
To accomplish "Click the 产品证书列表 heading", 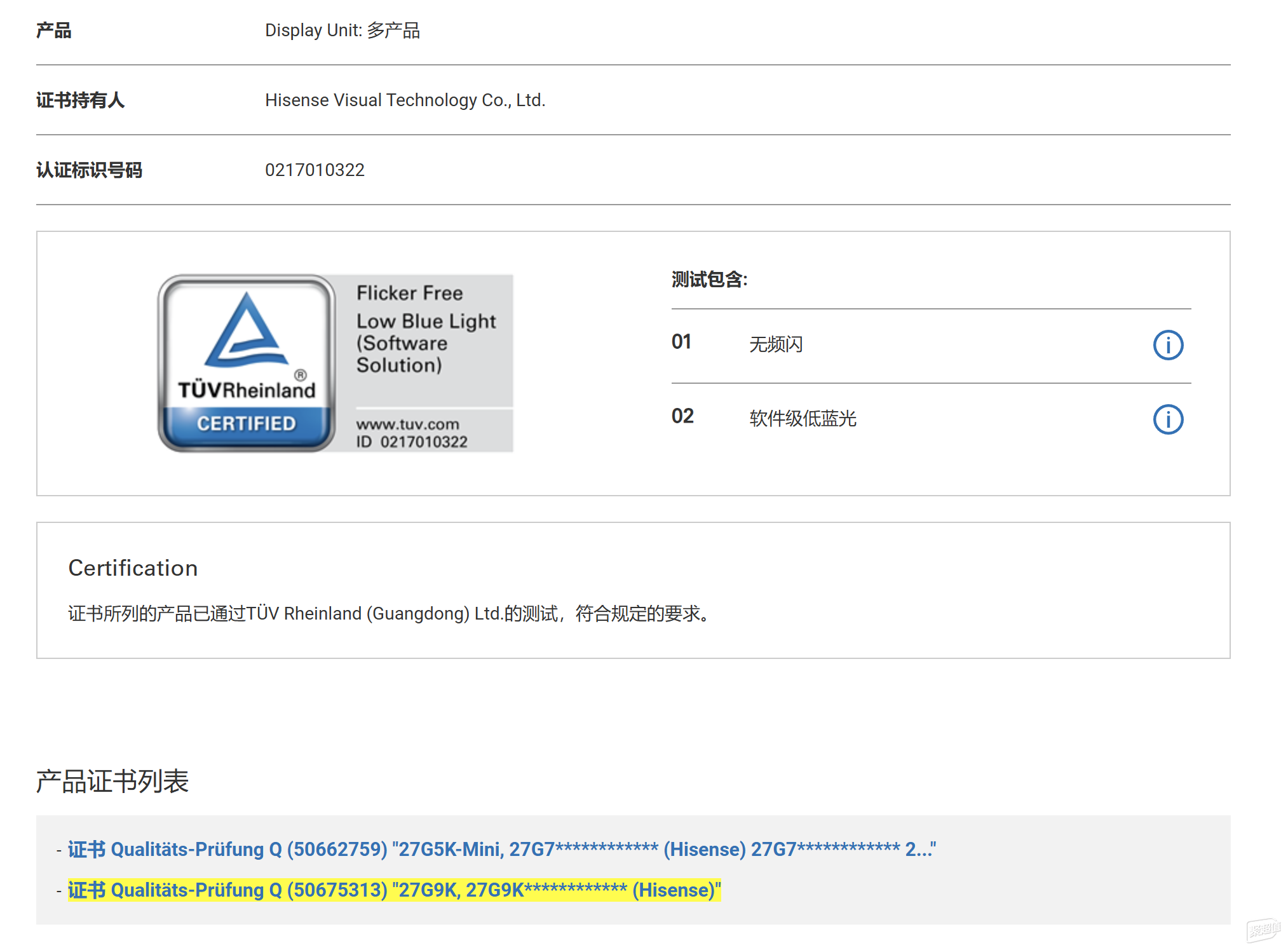I will click(112, 781).
